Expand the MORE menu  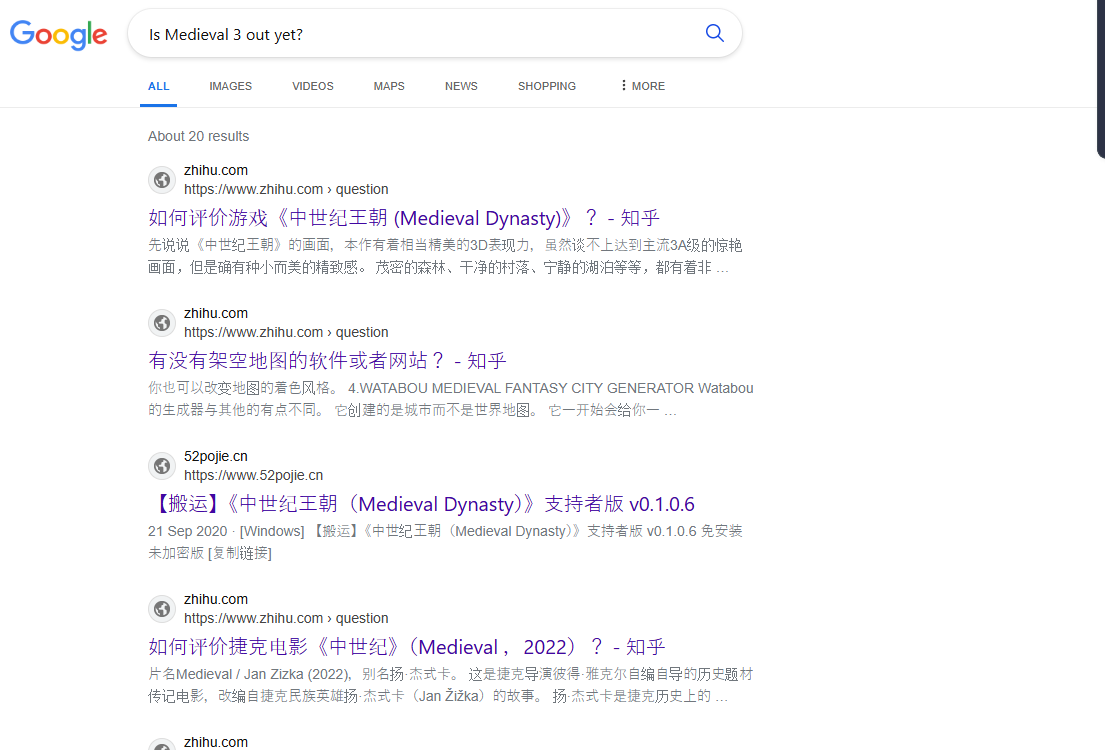click(643, 86)
